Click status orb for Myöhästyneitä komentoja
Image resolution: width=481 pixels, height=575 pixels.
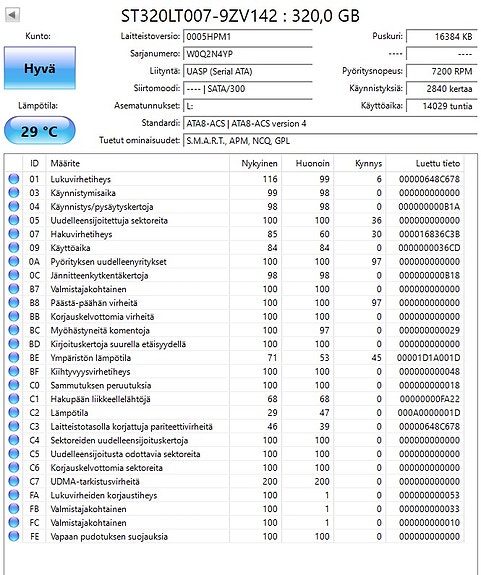point(14,330)
